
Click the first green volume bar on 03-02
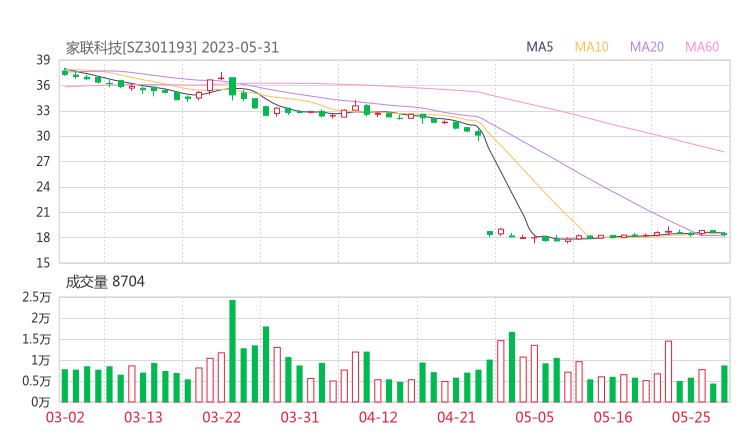65,386
